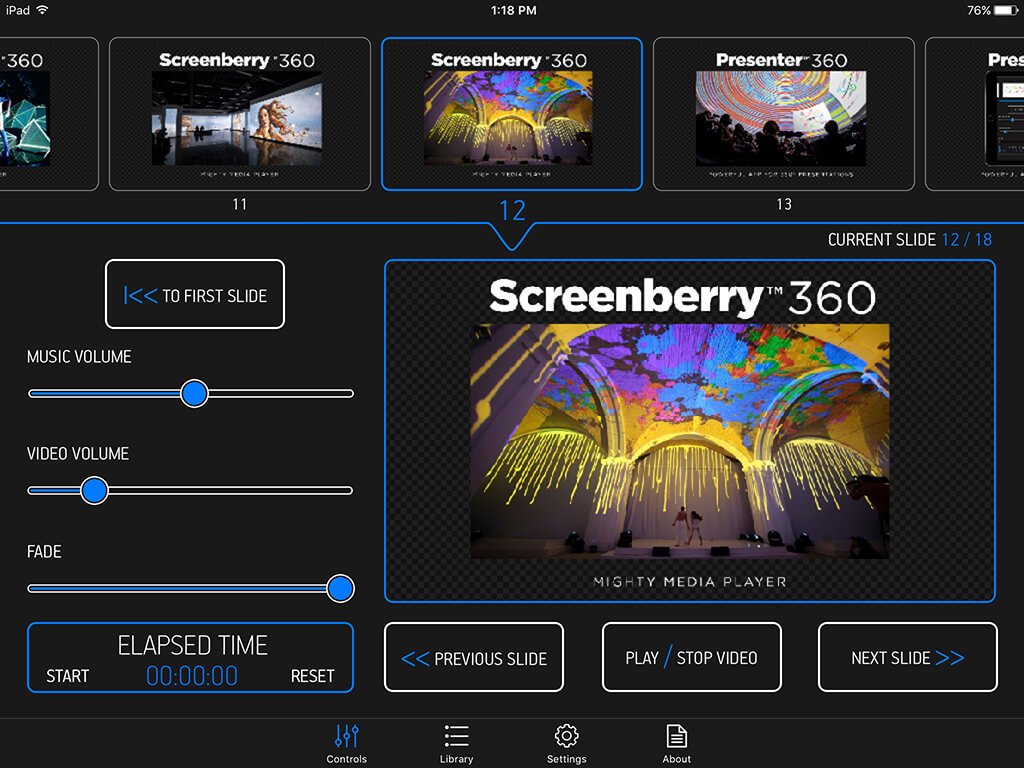
Task: Click the Current Slide 12 / 18 indicator
Action: [x=910, y=240]
